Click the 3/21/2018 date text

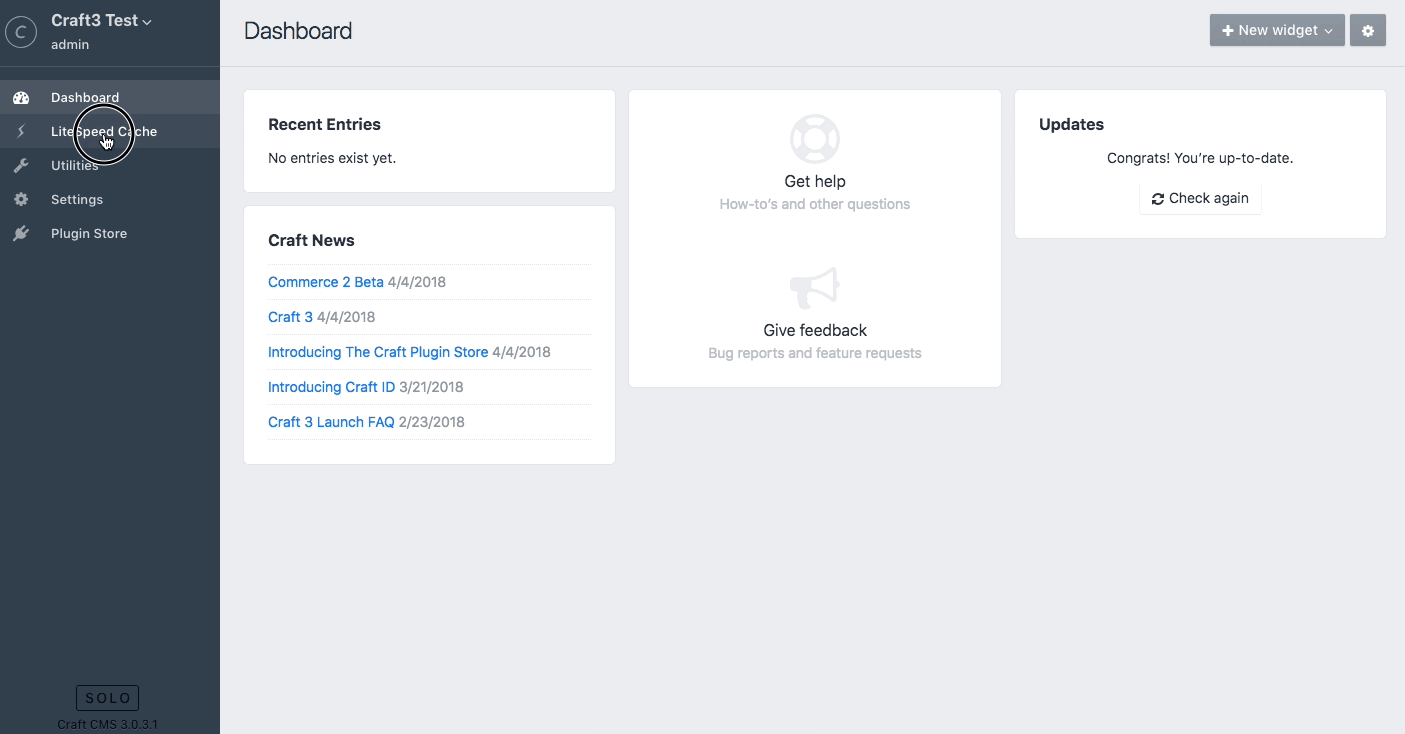[x=431, y=387]
